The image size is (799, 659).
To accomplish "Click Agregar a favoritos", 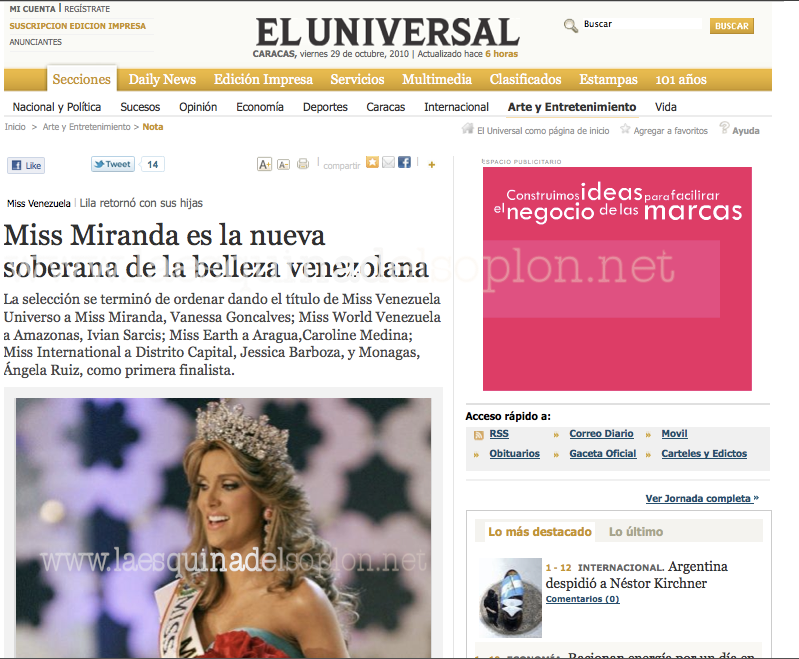I will click(x=671, y=131).
